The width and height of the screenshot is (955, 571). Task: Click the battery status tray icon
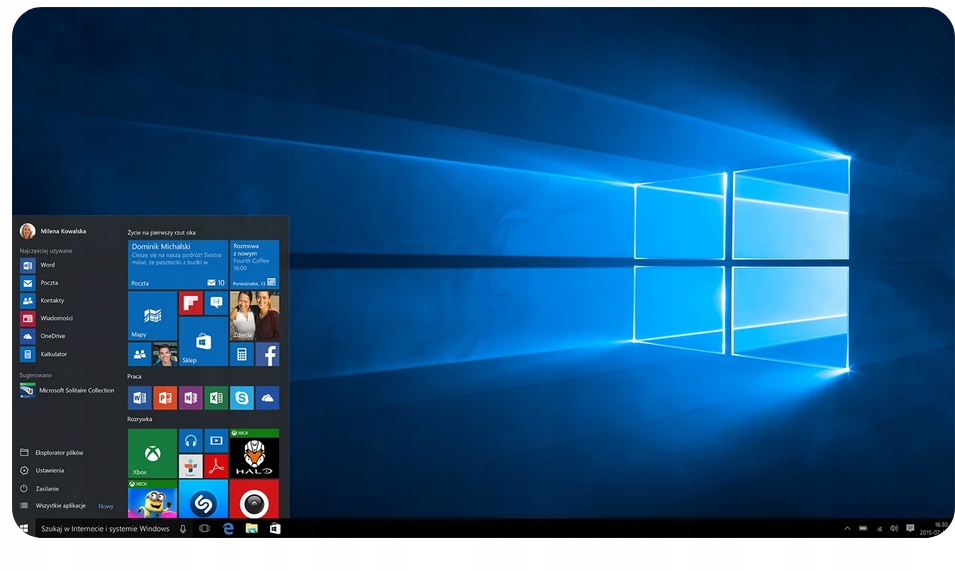(x=863, y=528)
